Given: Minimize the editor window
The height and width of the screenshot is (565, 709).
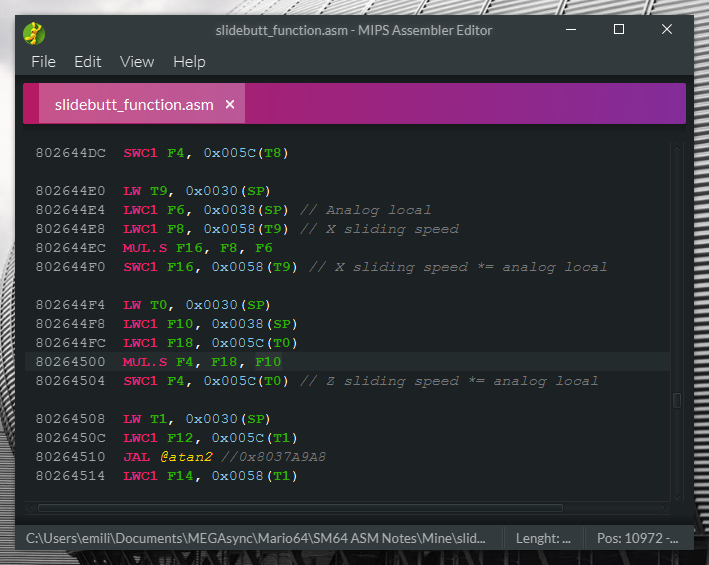Looking at the screenshot, I should (x=571, y=30).
